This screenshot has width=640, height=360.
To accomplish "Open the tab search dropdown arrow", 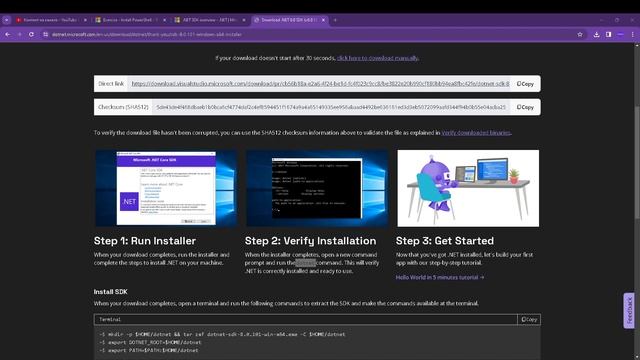I will point(7,20).
